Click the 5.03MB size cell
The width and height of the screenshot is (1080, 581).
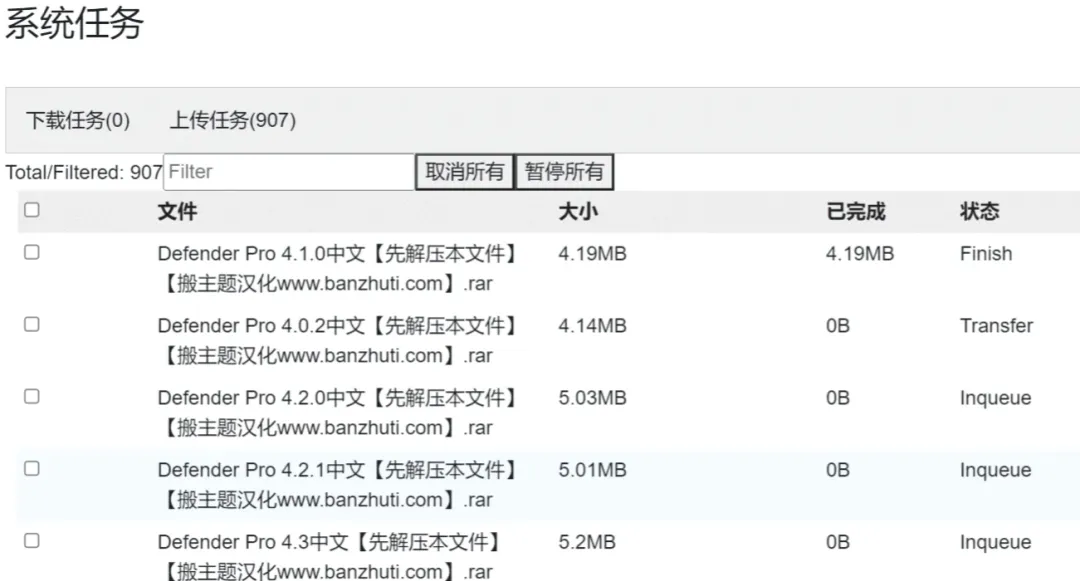[x=592, y=398]
